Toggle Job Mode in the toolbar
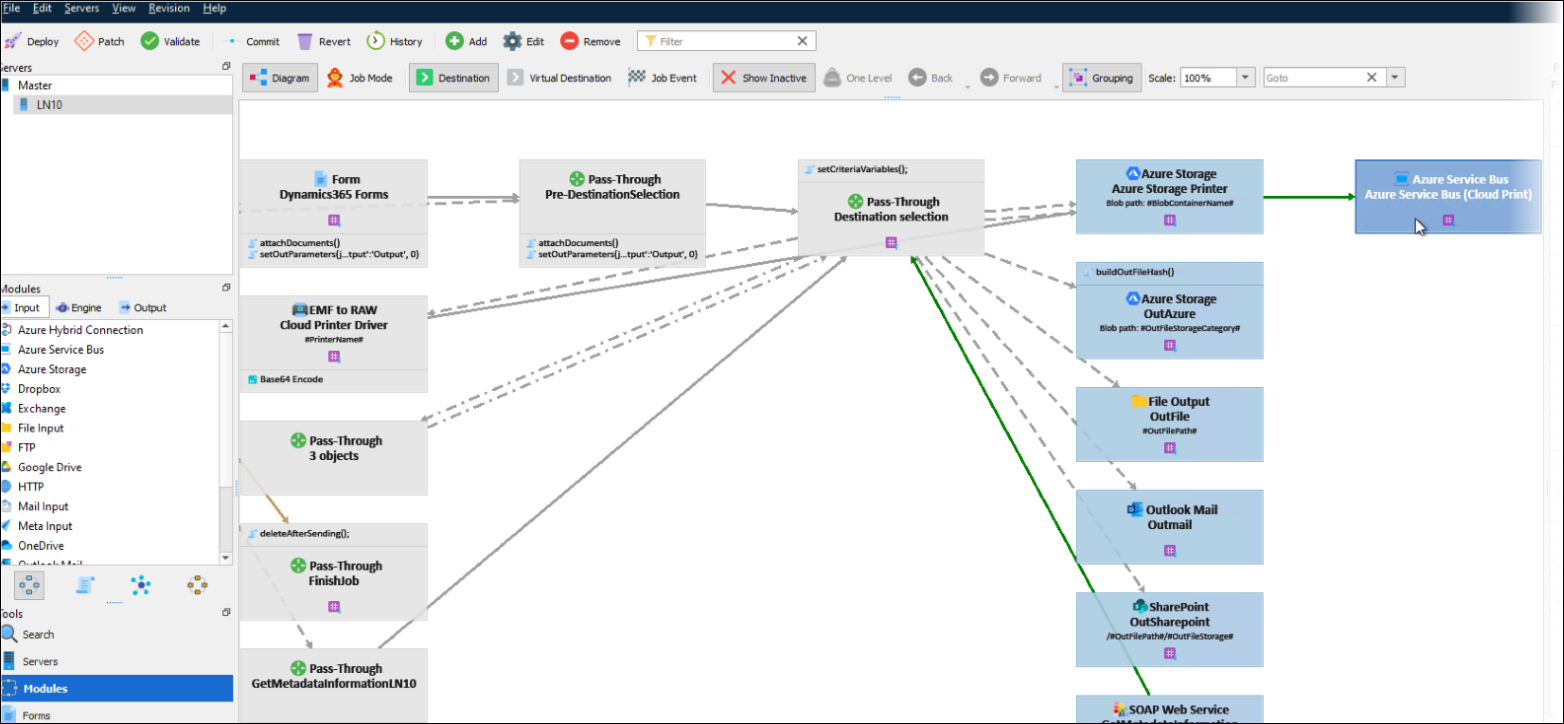The image size is (1564, 724). (x=359, y=78)
